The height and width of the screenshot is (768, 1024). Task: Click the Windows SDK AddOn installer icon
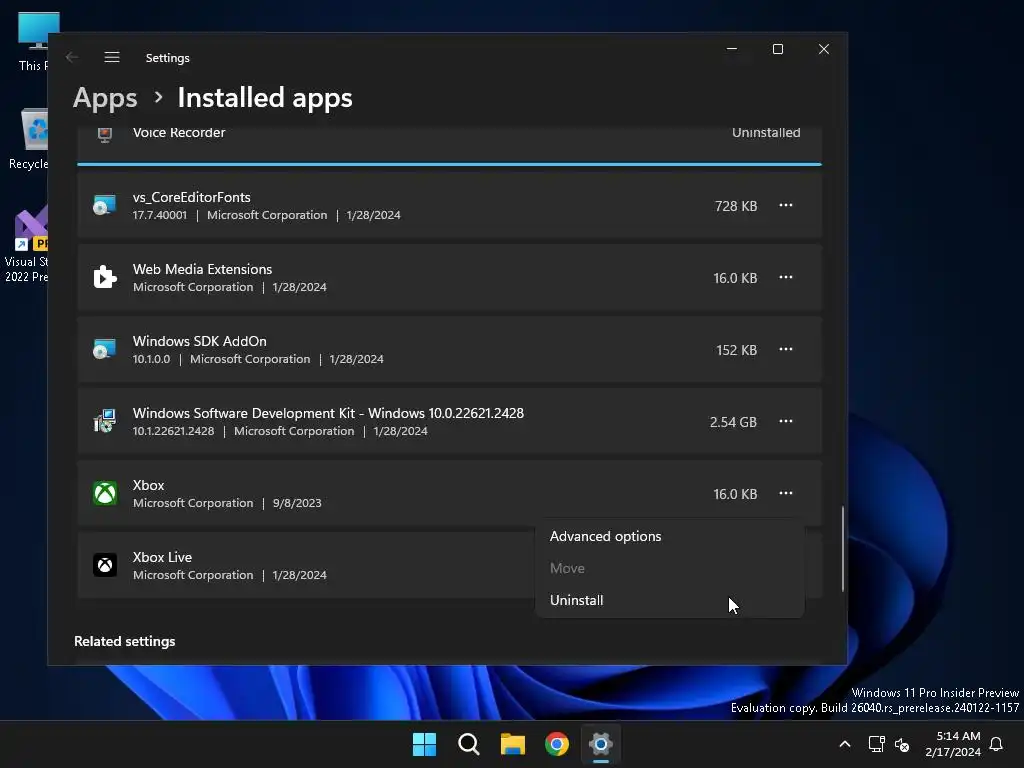click(x=104, y=349)
